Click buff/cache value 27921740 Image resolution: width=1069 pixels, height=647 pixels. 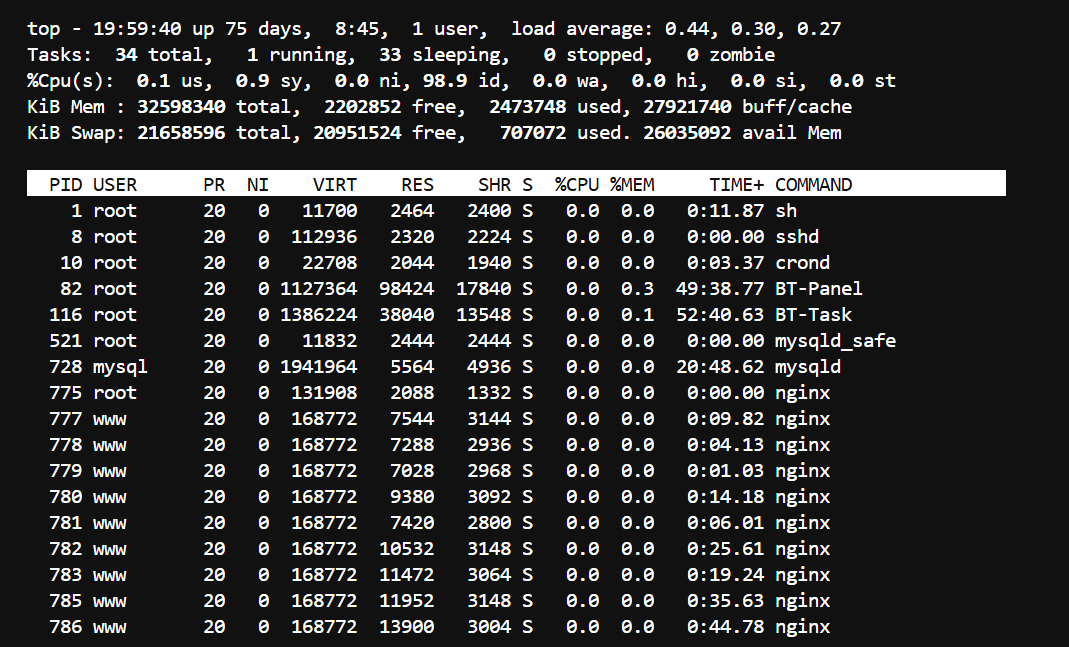[x=687, y=106]
